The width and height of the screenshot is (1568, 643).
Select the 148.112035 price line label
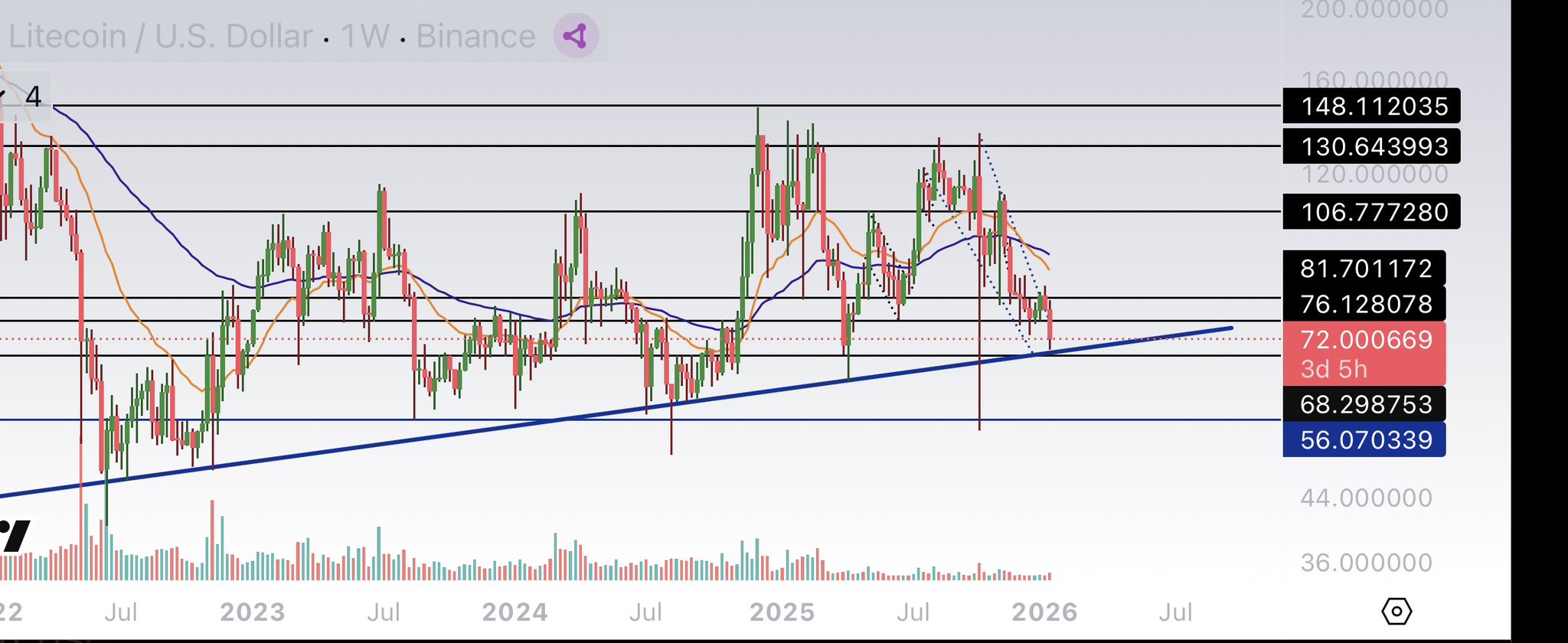[1371, 106]
